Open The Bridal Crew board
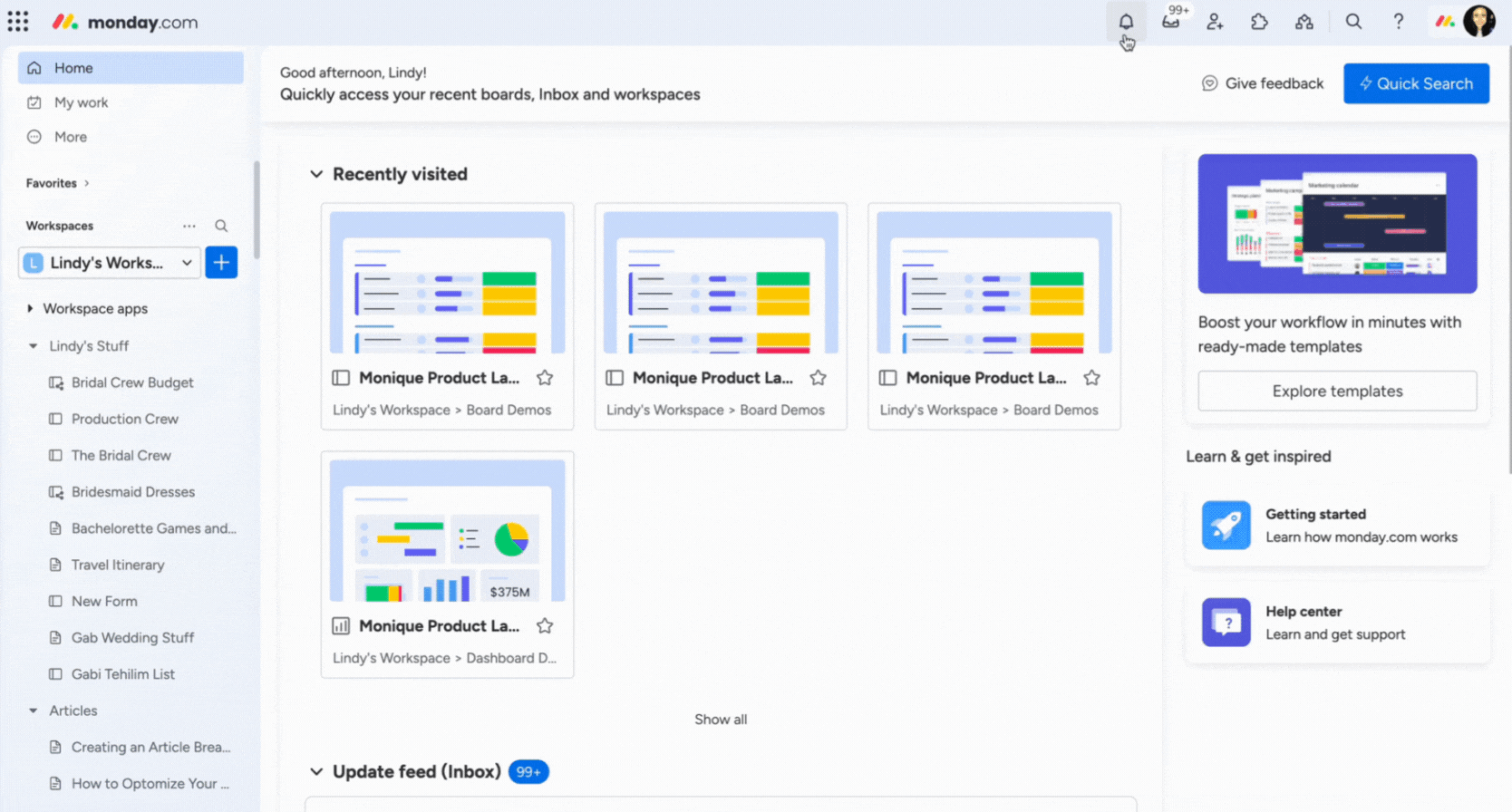 (121, 455)
